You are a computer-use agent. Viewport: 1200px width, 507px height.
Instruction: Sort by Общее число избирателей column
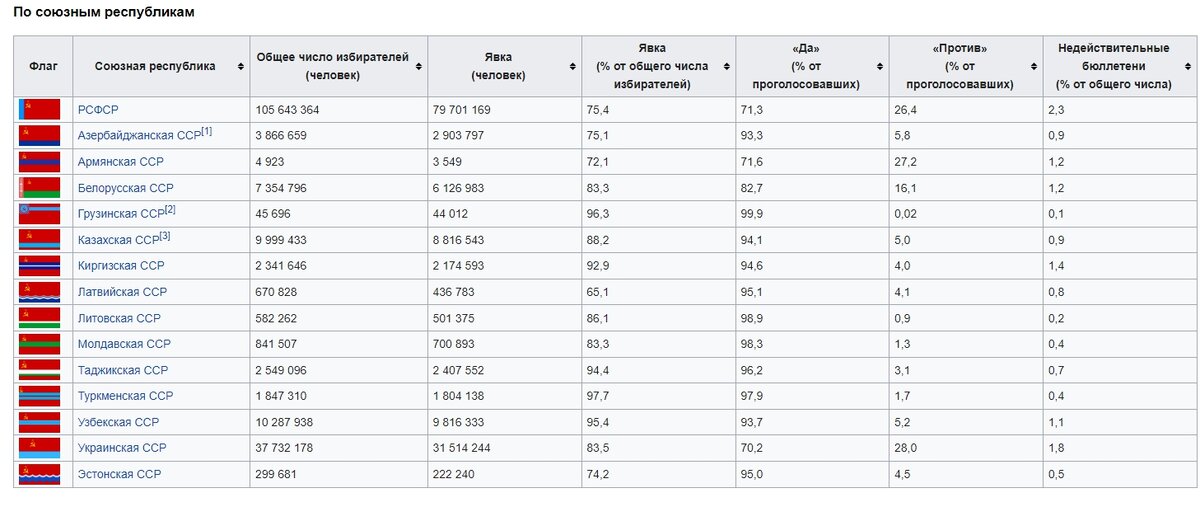418,67
